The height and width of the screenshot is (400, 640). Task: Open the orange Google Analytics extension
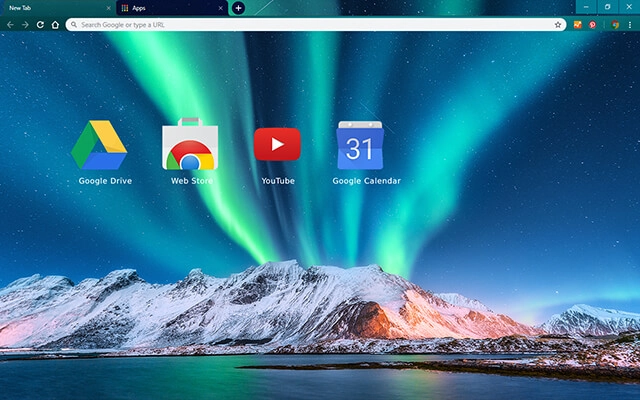point(578,25)
